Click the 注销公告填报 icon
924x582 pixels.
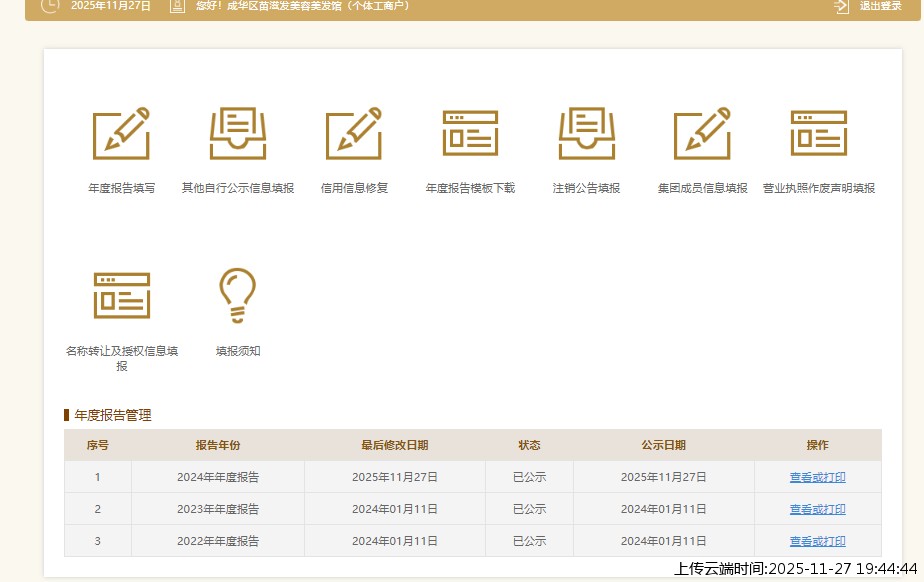tap(586, 132)
